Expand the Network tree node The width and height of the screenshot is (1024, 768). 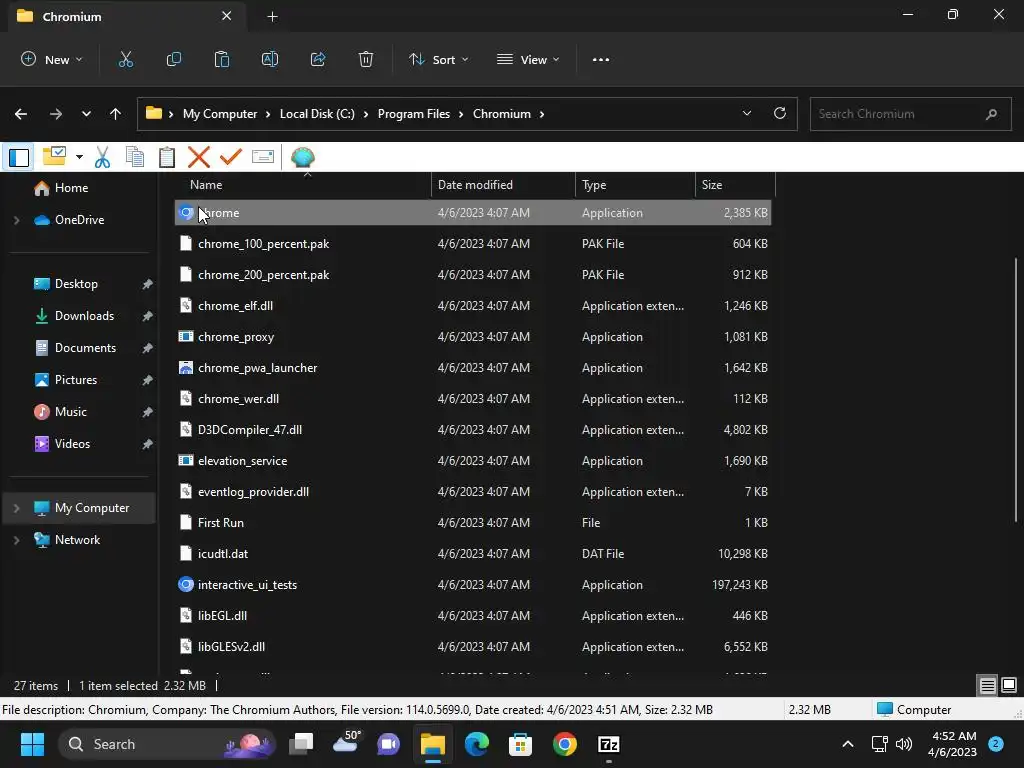(17, 540)
